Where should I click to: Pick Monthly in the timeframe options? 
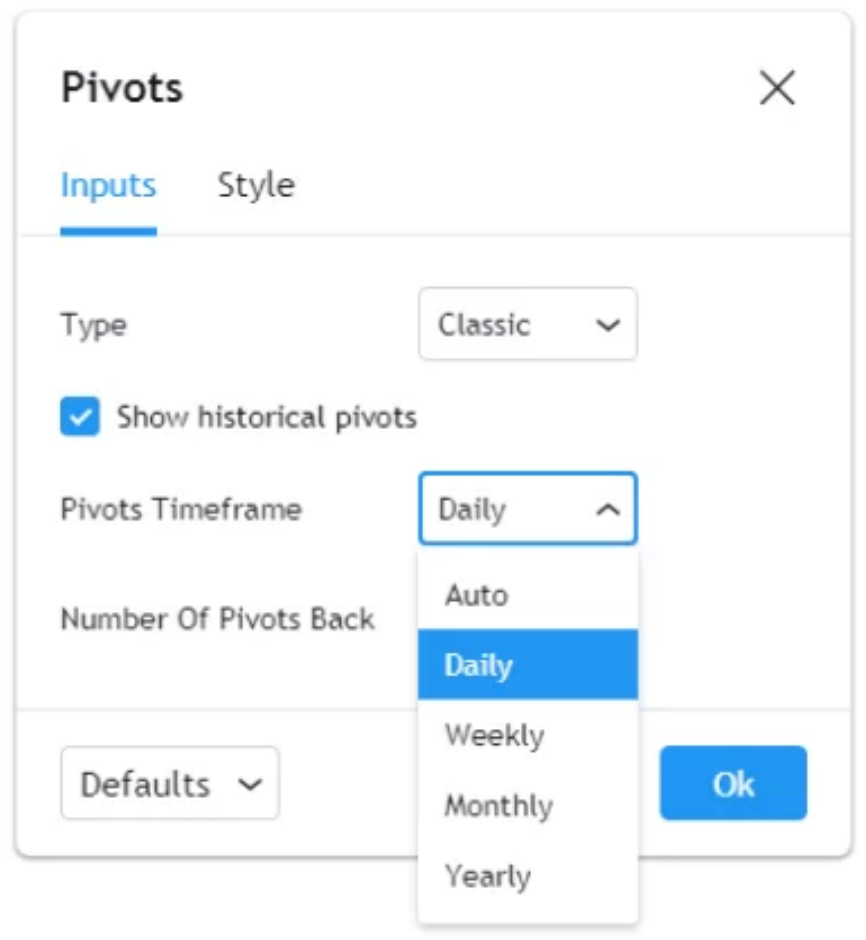click(x=498, y=806)
